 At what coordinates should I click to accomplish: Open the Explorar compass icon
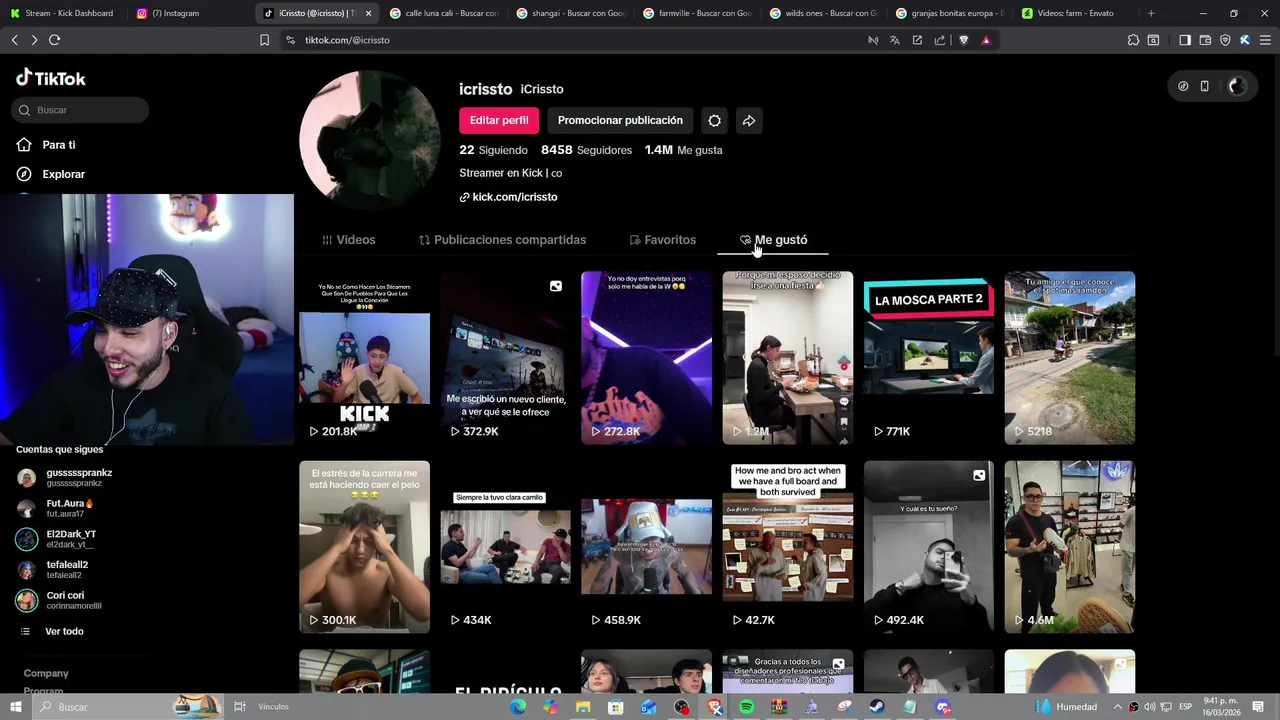click(x=25, y=174)
